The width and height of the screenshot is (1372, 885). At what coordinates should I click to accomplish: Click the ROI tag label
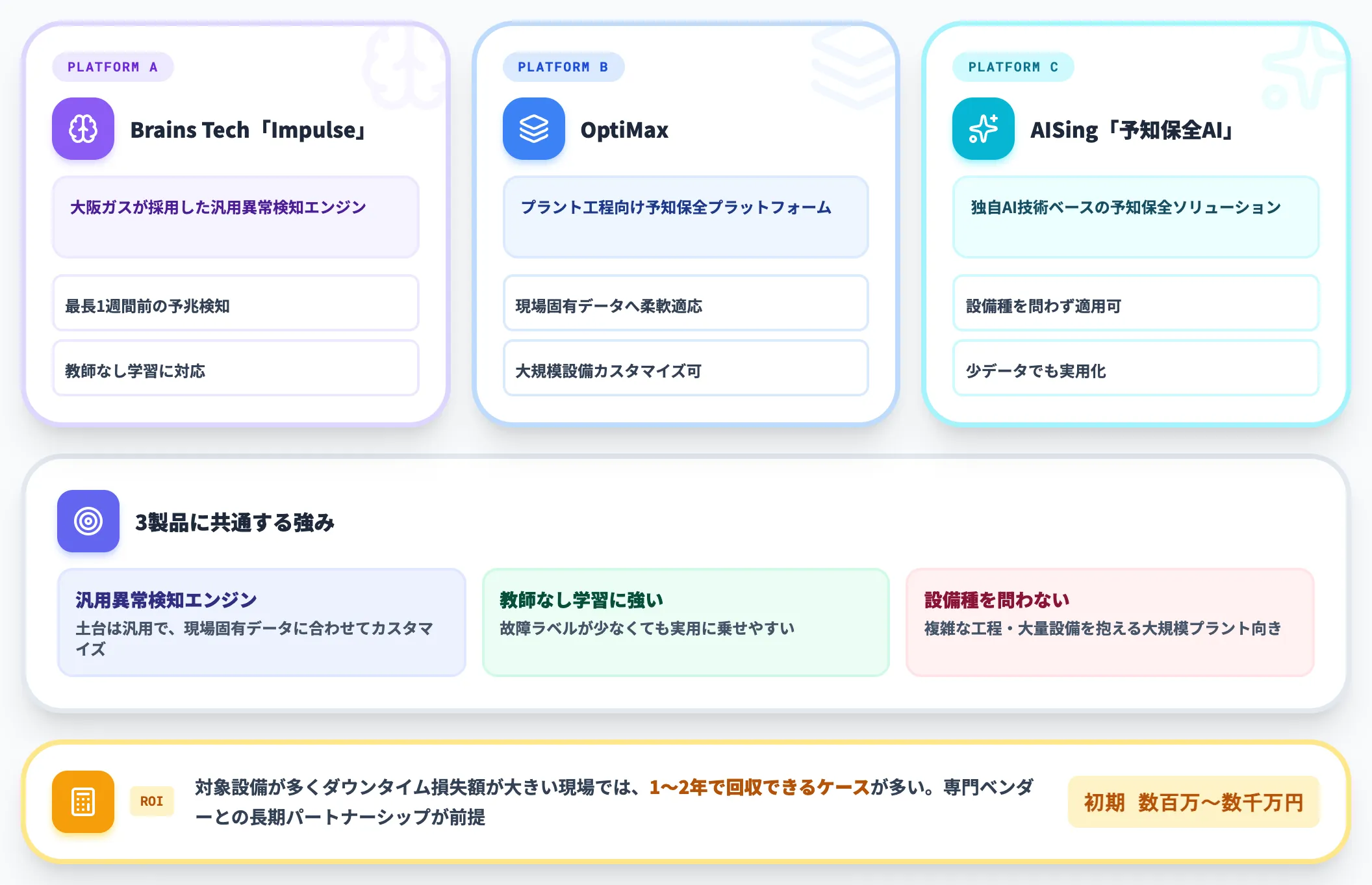point(152,801)
